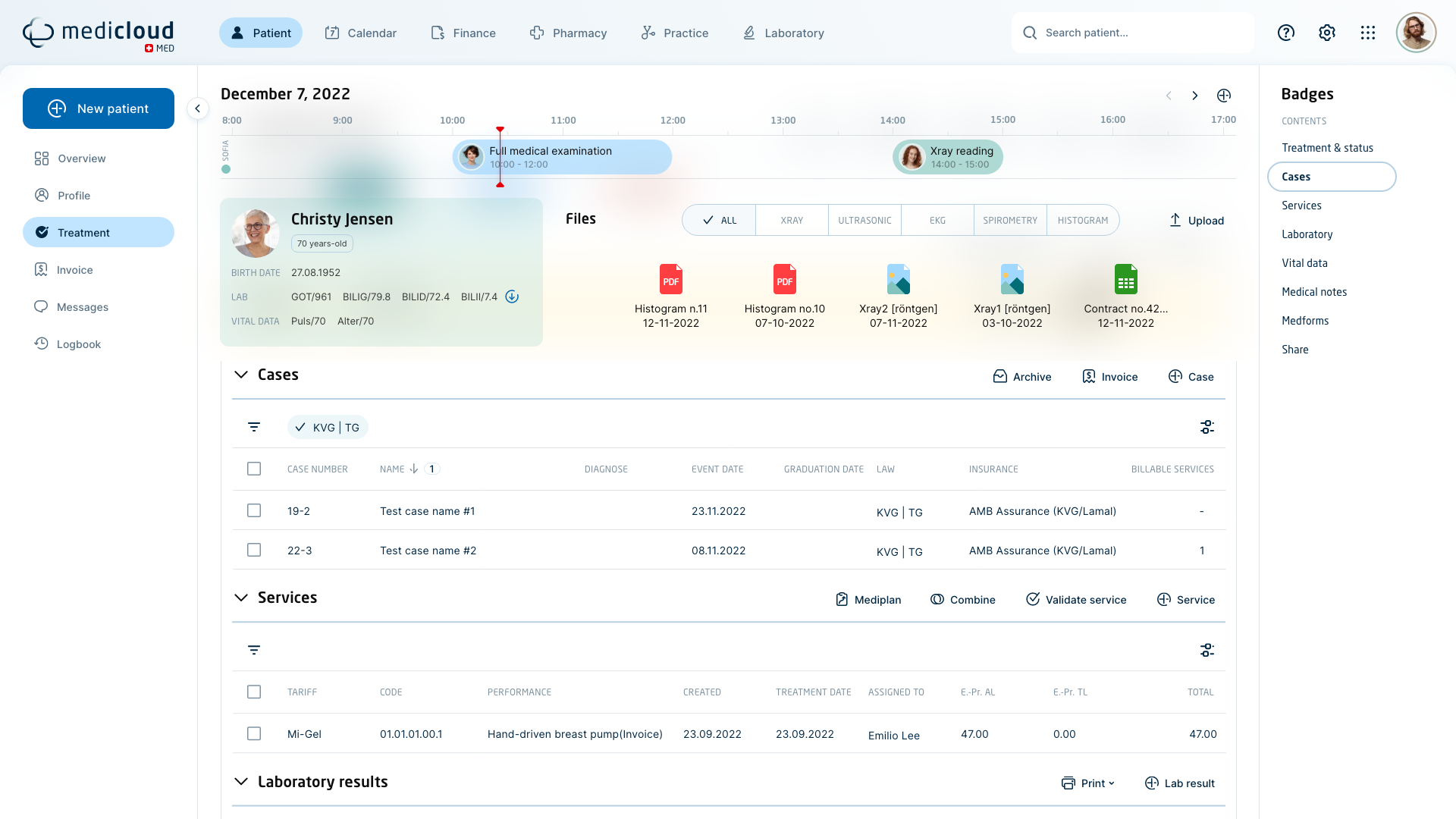This screenshot has width=1456, height=819.
Task: Focus the Search patient field
Action: tap(1133, 33)
